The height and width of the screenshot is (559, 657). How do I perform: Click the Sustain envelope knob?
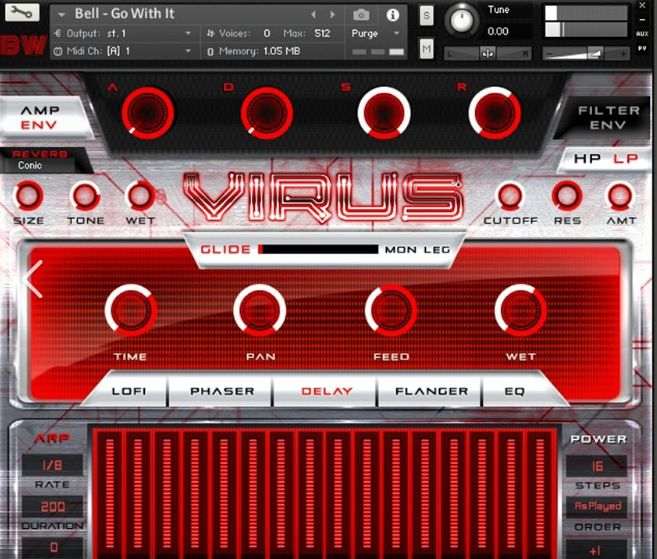click(x=384, y=112)
